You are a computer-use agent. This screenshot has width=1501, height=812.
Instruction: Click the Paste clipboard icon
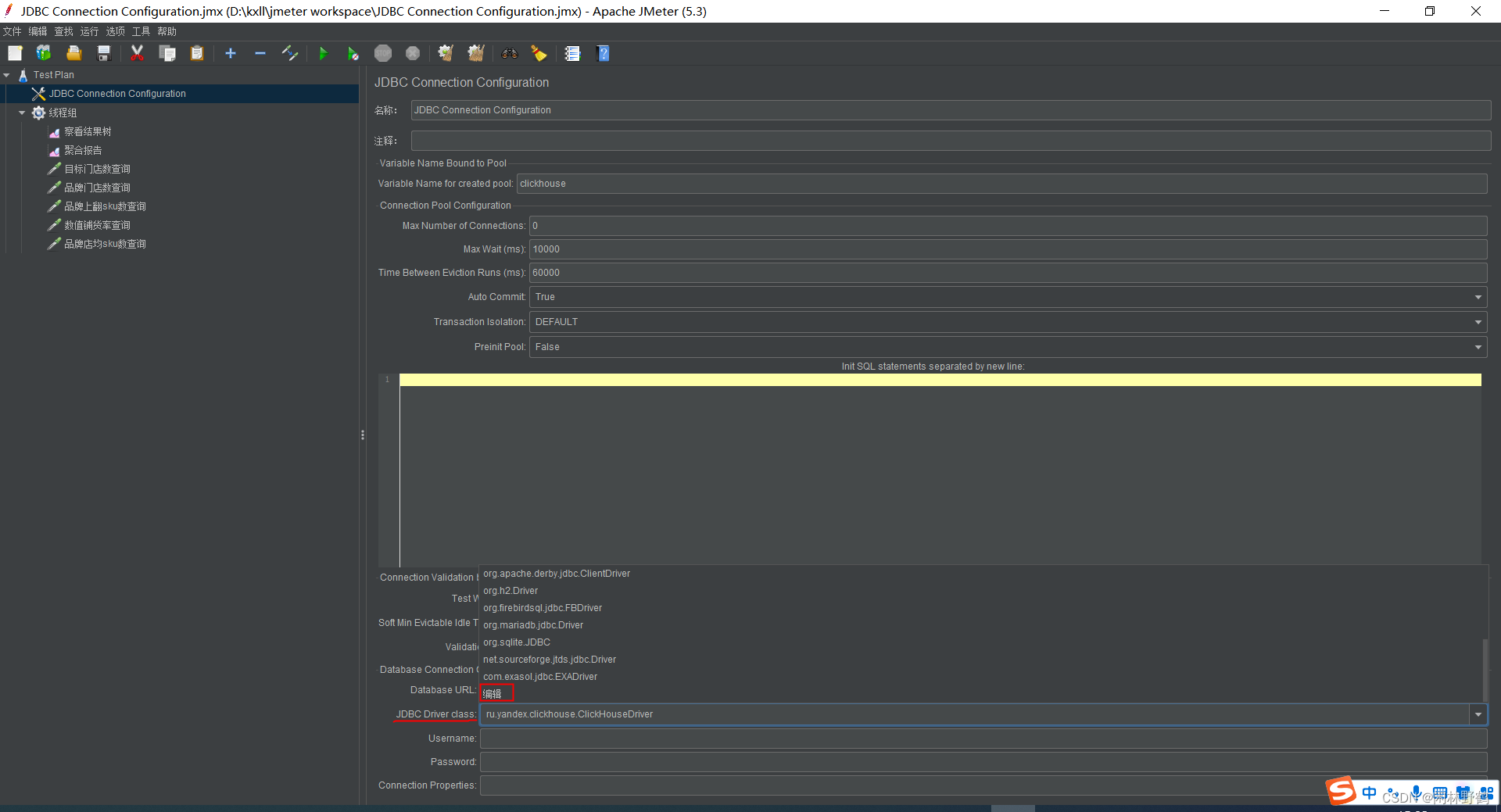[x=197, y=53]
